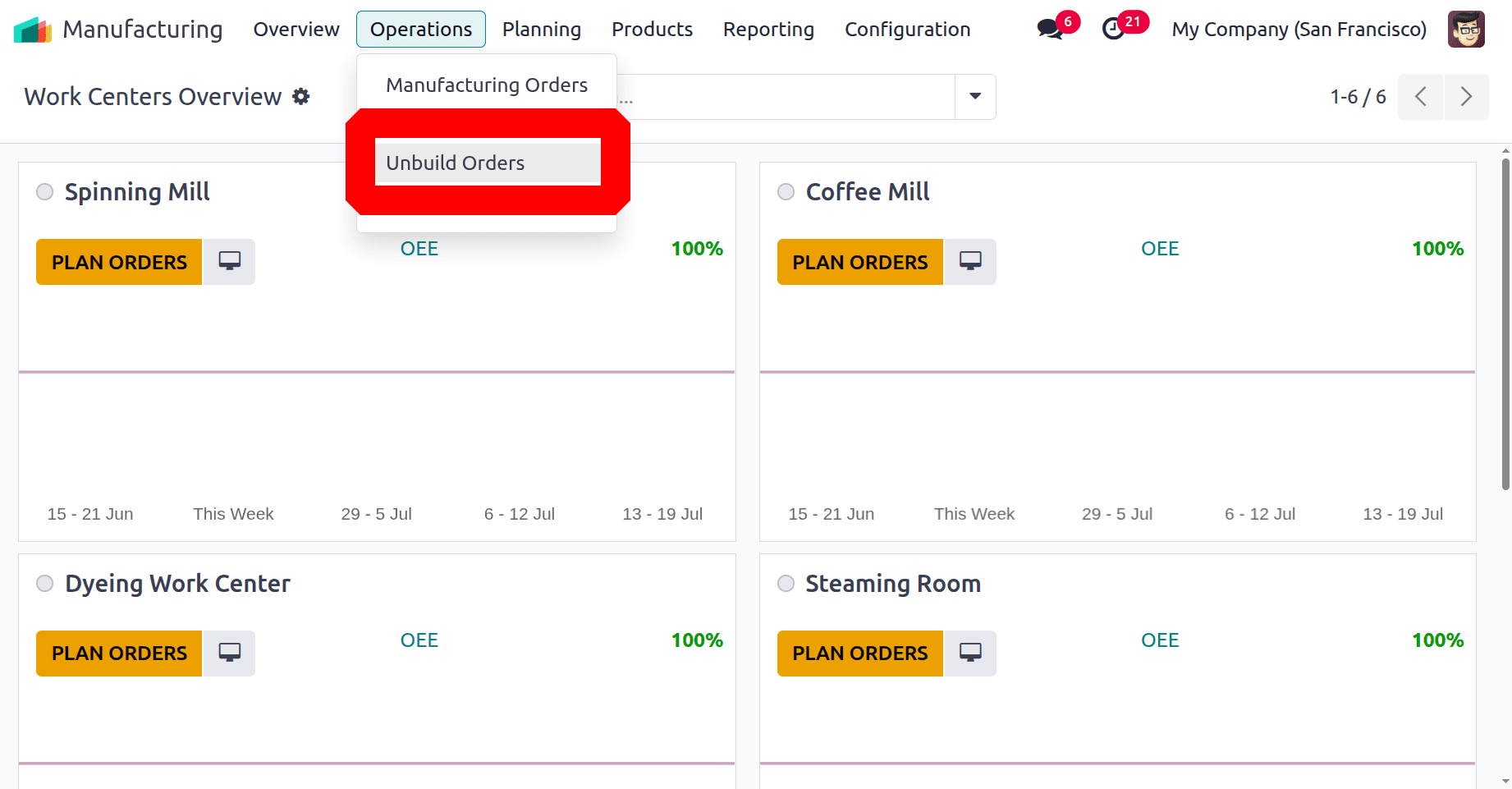Click Plan Orders for Coffee Mill
The image size is (1512, 789).
point(859,262)
